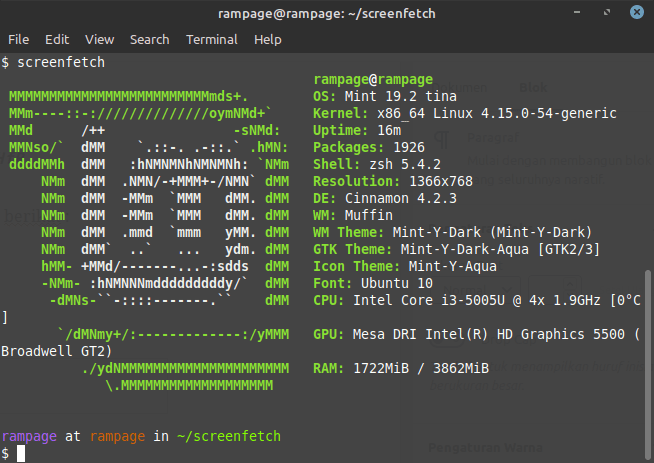The image size is (654, 463).
Task: Open the File menu
Action: (18, 40)
